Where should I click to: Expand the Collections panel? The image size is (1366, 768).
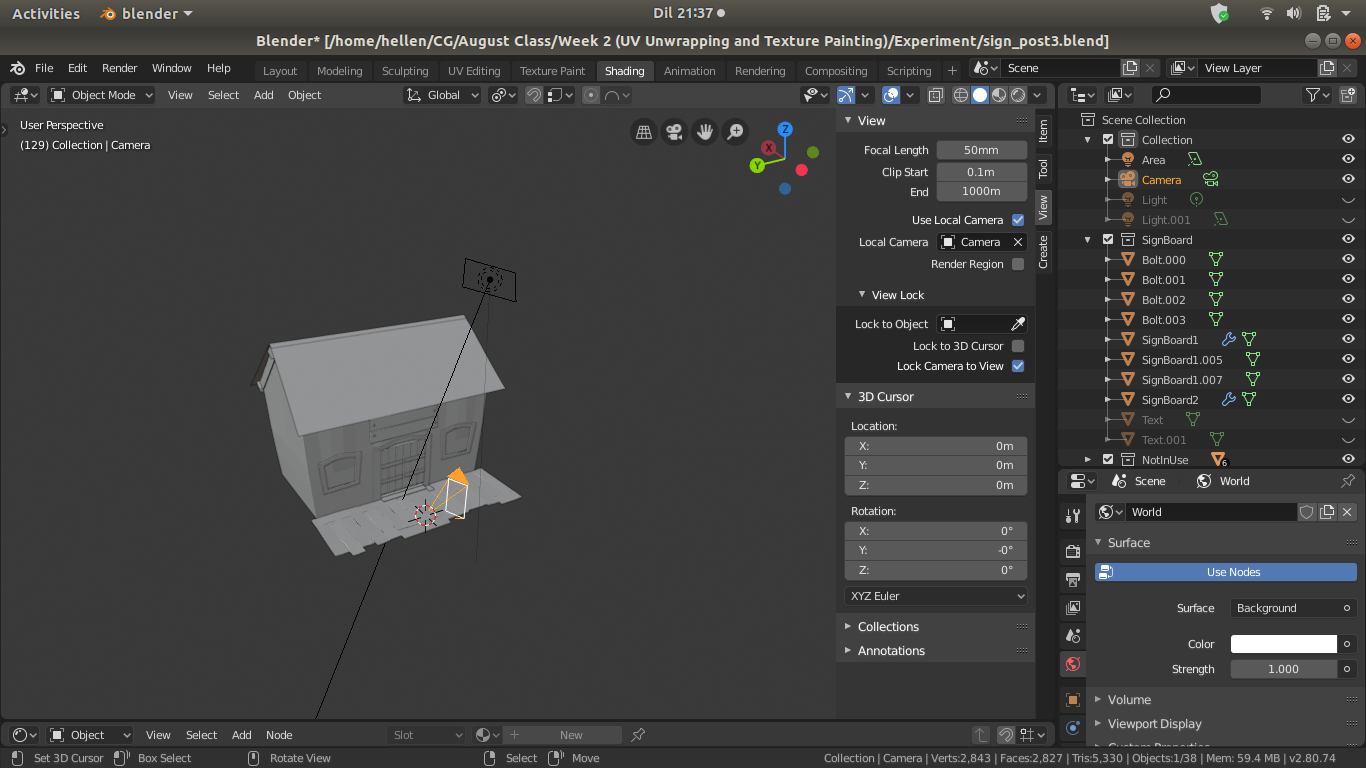848,627
